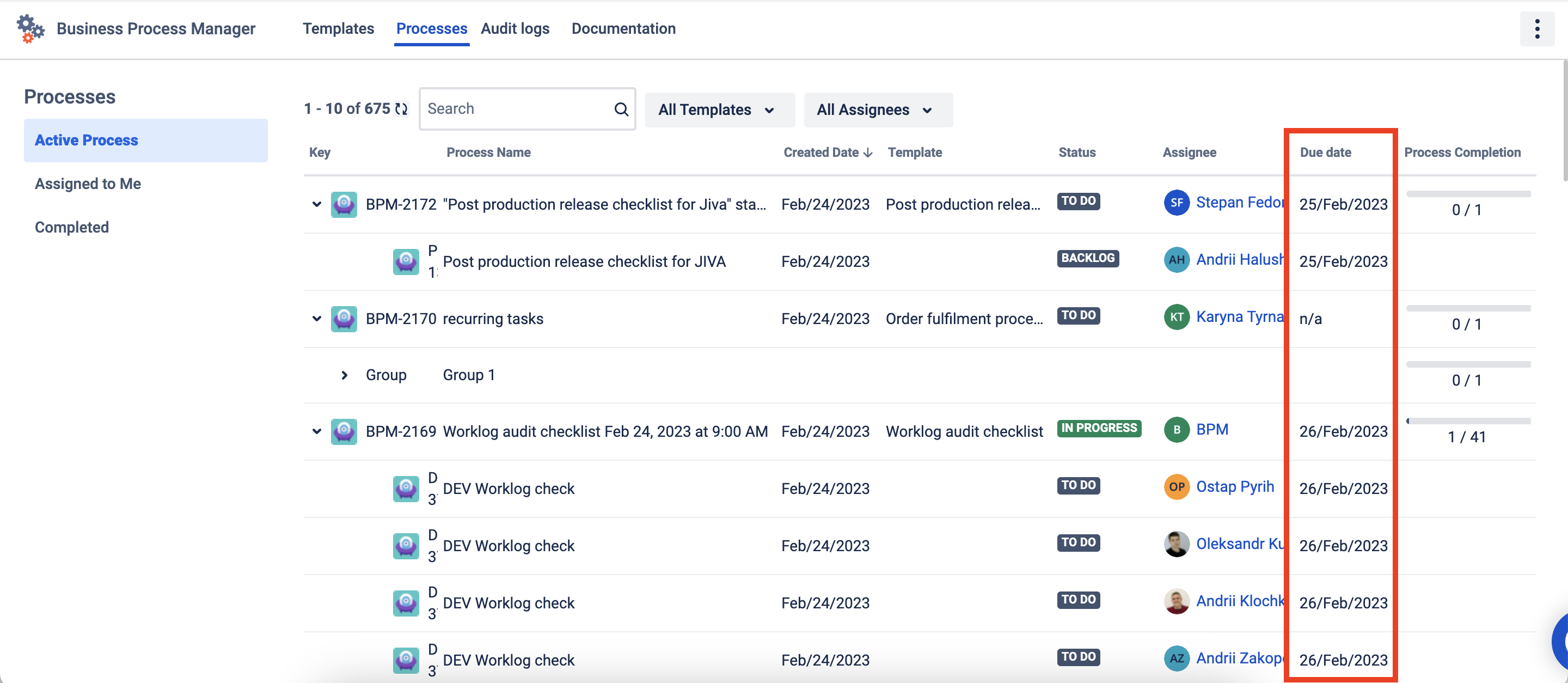Collapse the BPM-2172 process row
1568x683 pixels.
(316, 205)
